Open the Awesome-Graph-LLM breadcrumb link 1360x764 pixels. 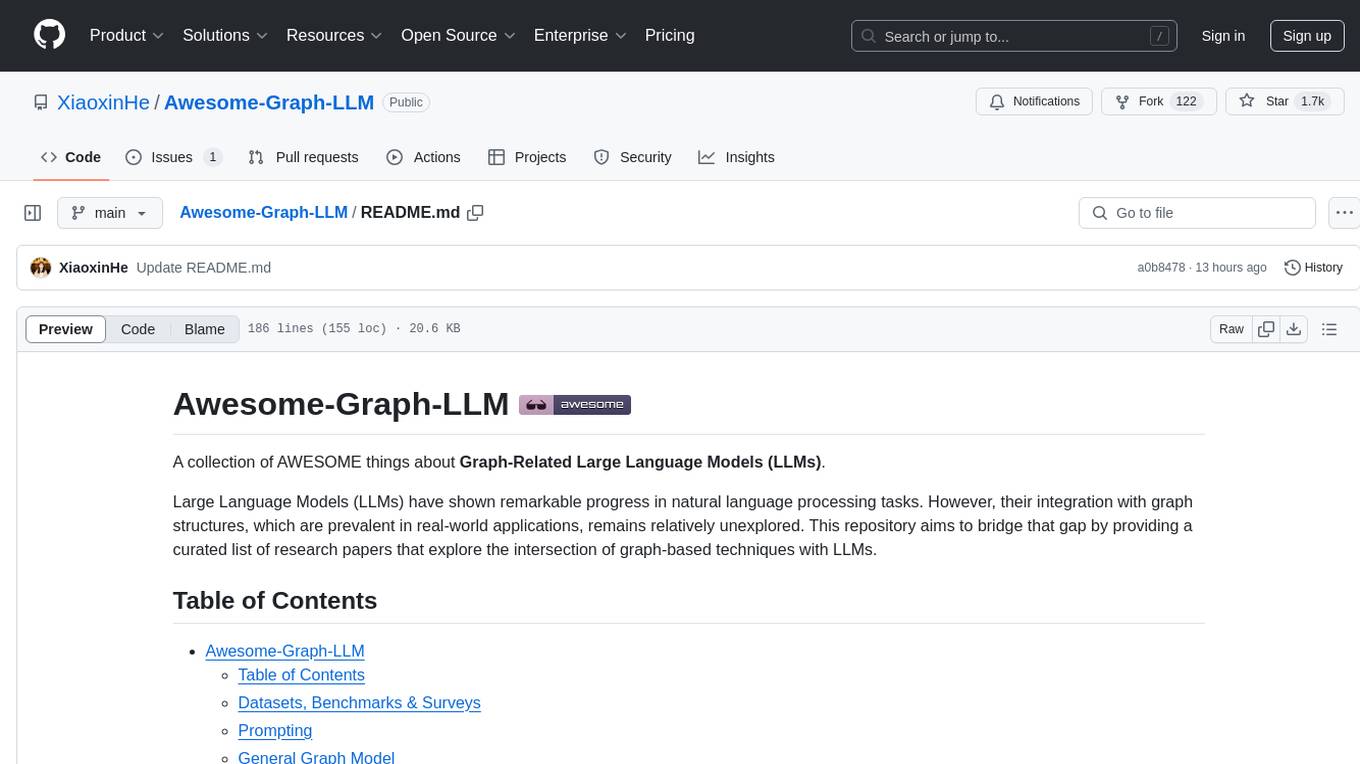[x=263, y=212]
